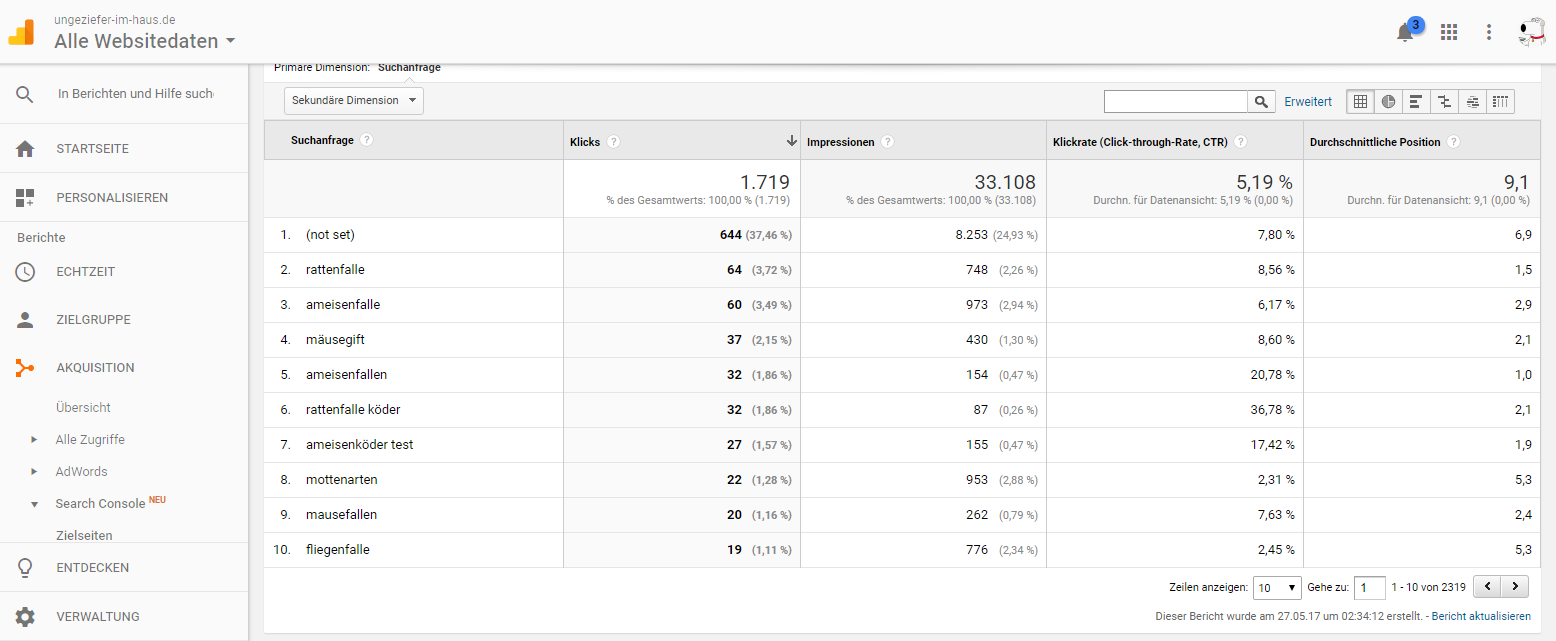Open the Alle Websitedaten view selector

point(145,41)
